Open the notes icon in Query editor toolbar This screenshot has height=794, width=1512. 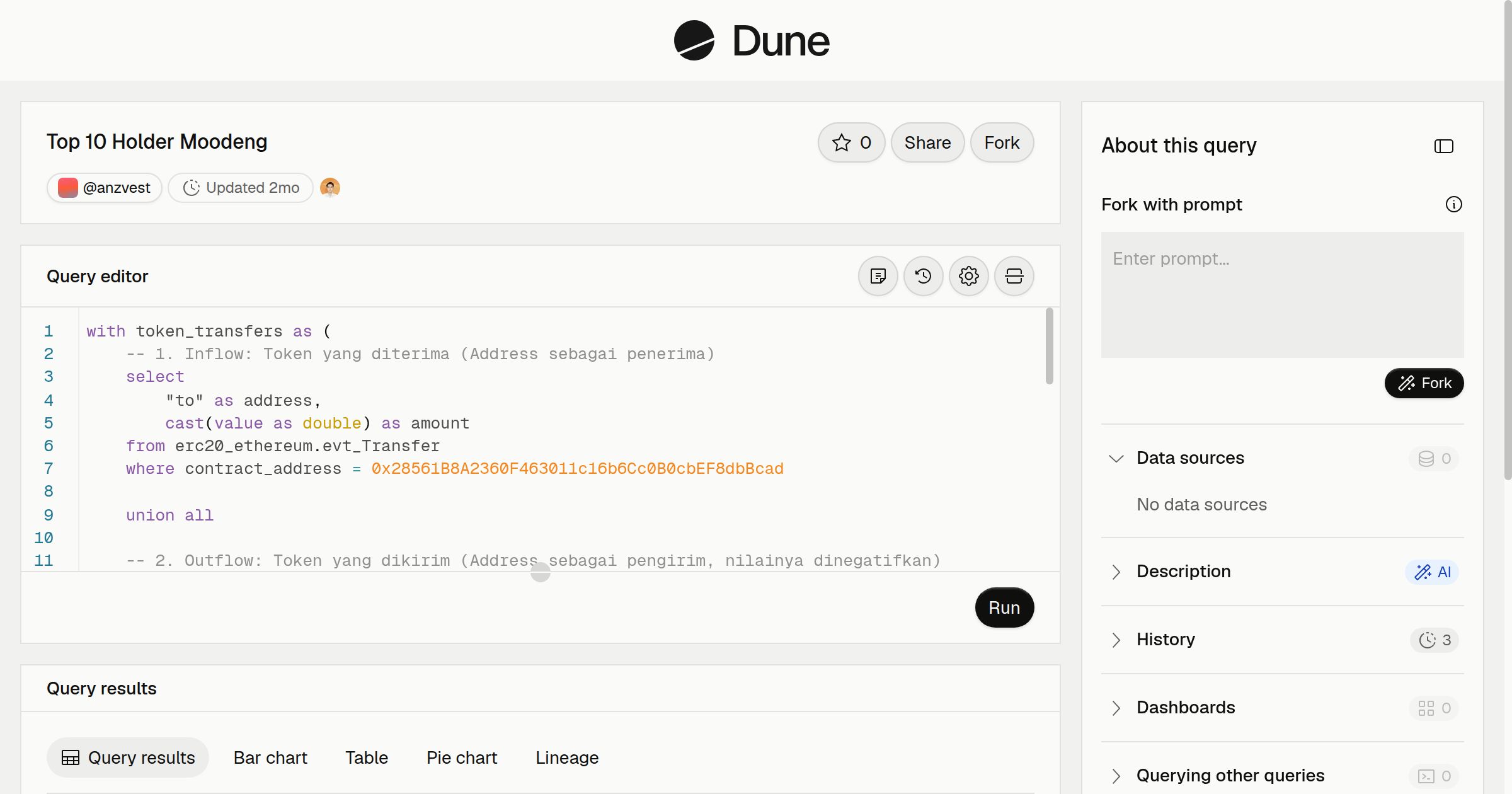[x=878, y=276]
